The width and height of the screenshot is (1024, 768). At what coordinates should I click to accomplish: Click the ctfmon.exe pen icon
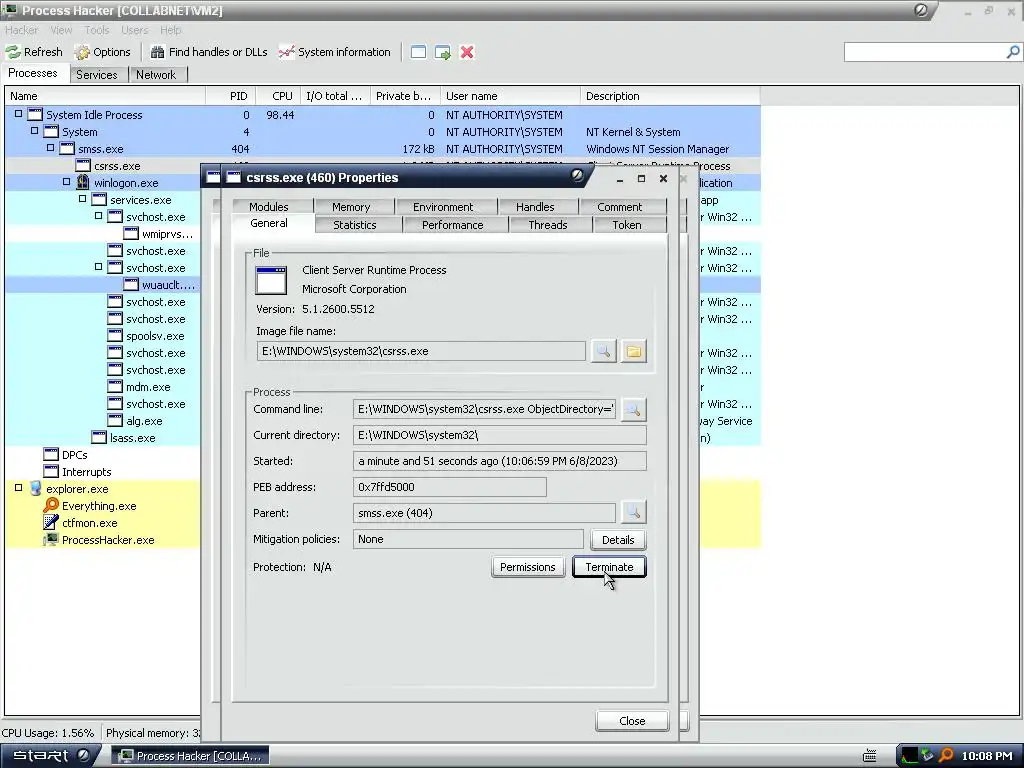51,522
